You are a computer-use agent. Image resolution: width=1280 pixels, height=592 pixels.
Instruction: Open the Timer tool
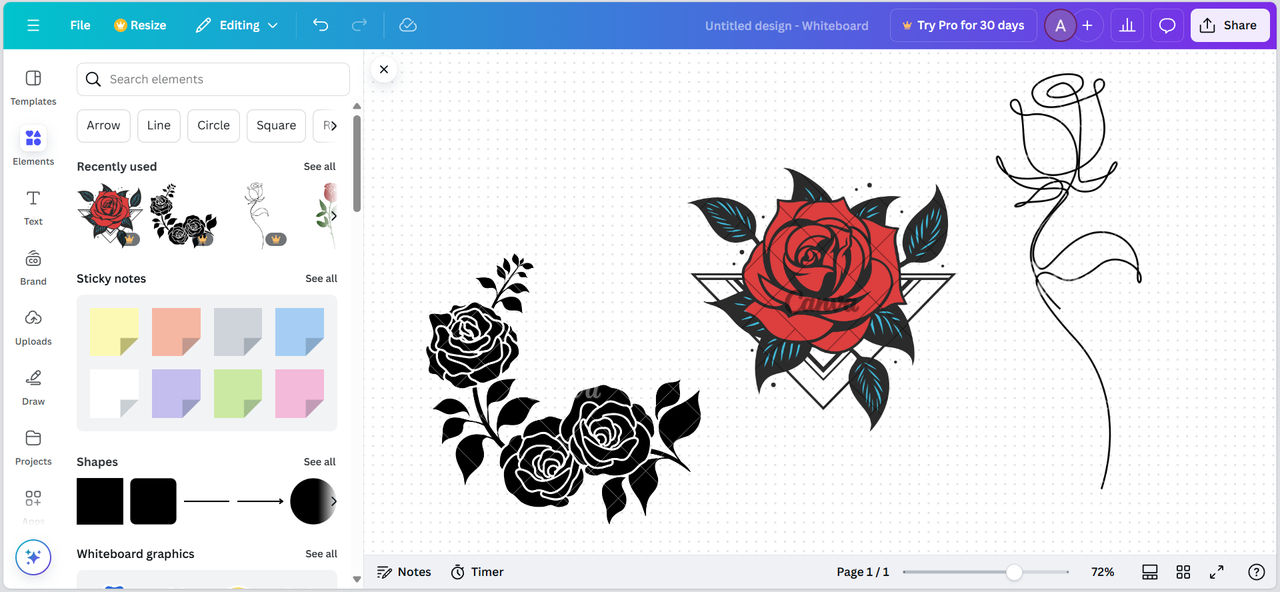[477, 572]
